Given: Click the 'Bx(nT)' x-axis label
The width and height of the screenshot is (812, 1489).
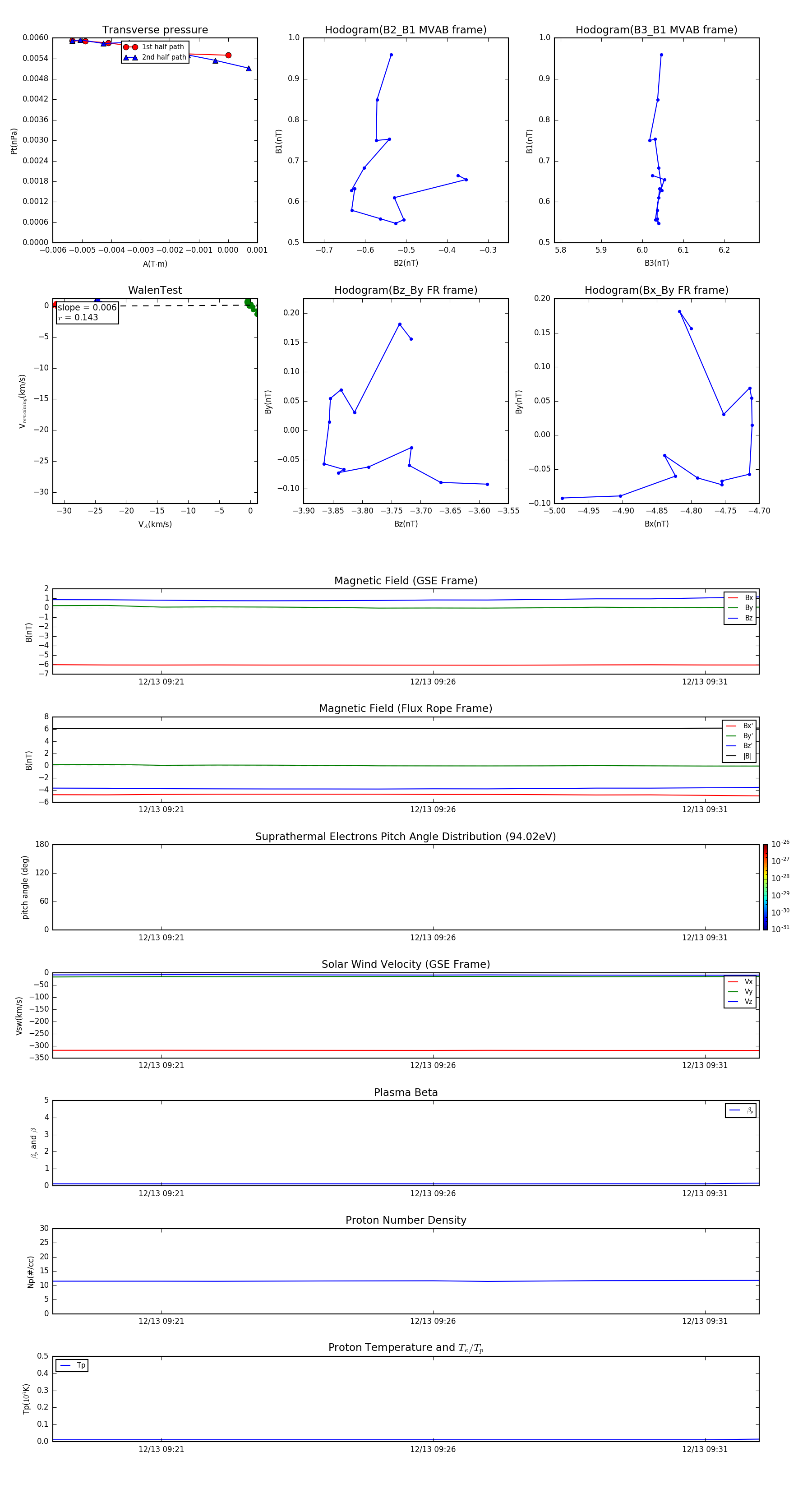Looking at the screenshot, I should (x=656, y=524).
